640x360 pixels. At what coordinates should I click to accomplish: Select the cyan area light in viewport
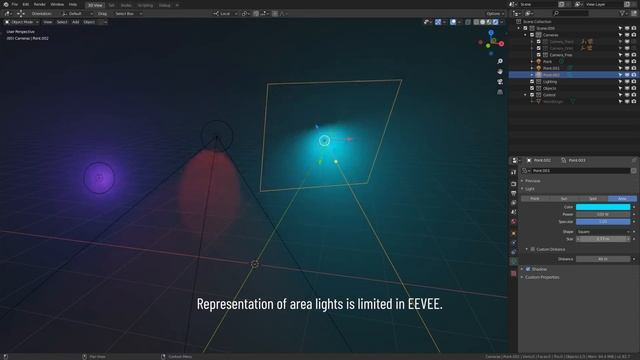(x=324, y=140)
